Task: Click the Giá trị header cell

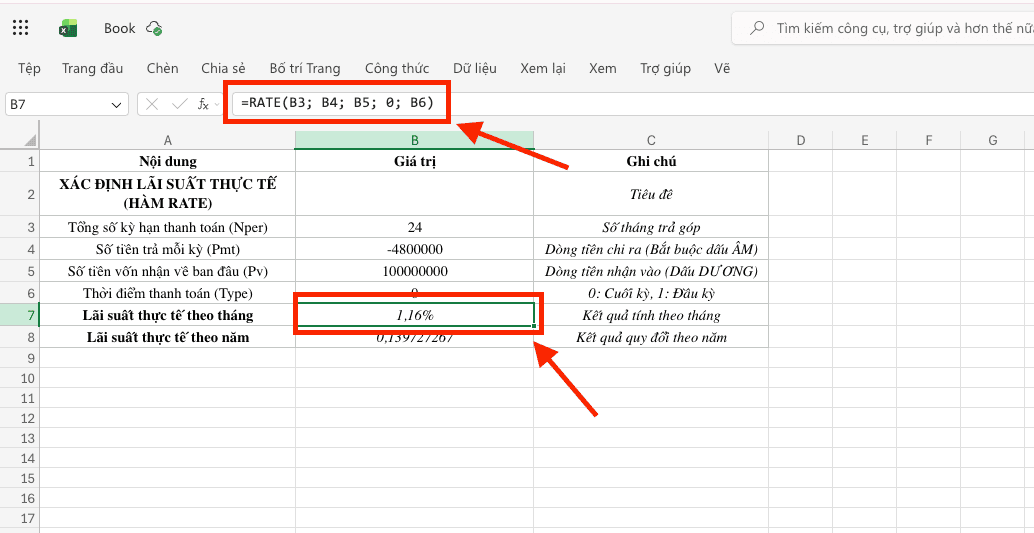Action: 414,161
